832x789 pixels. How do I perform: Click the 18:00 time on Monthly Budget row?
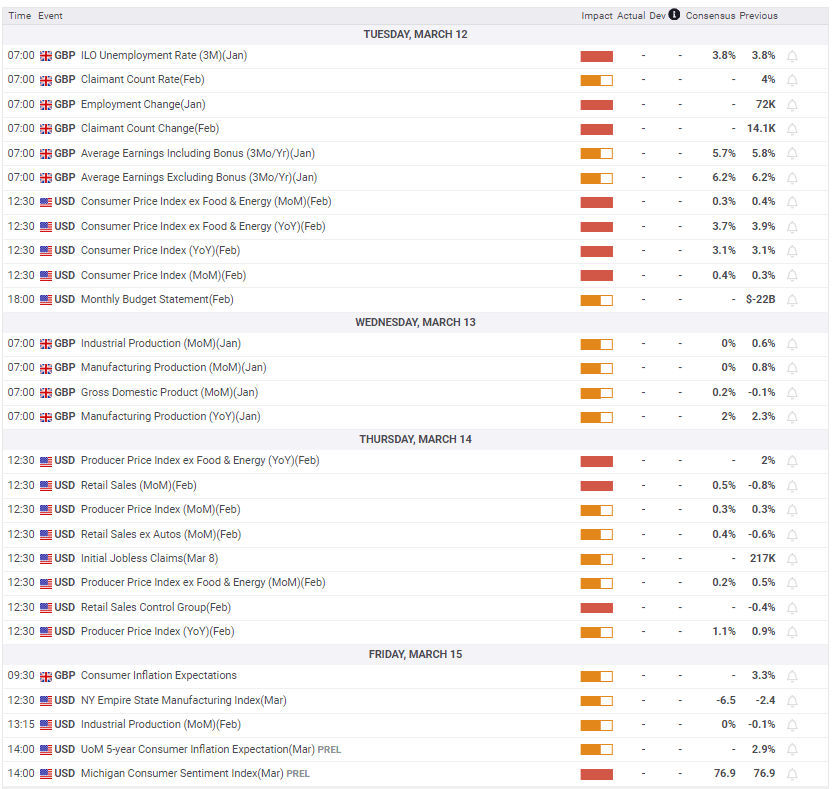(21, 300)
